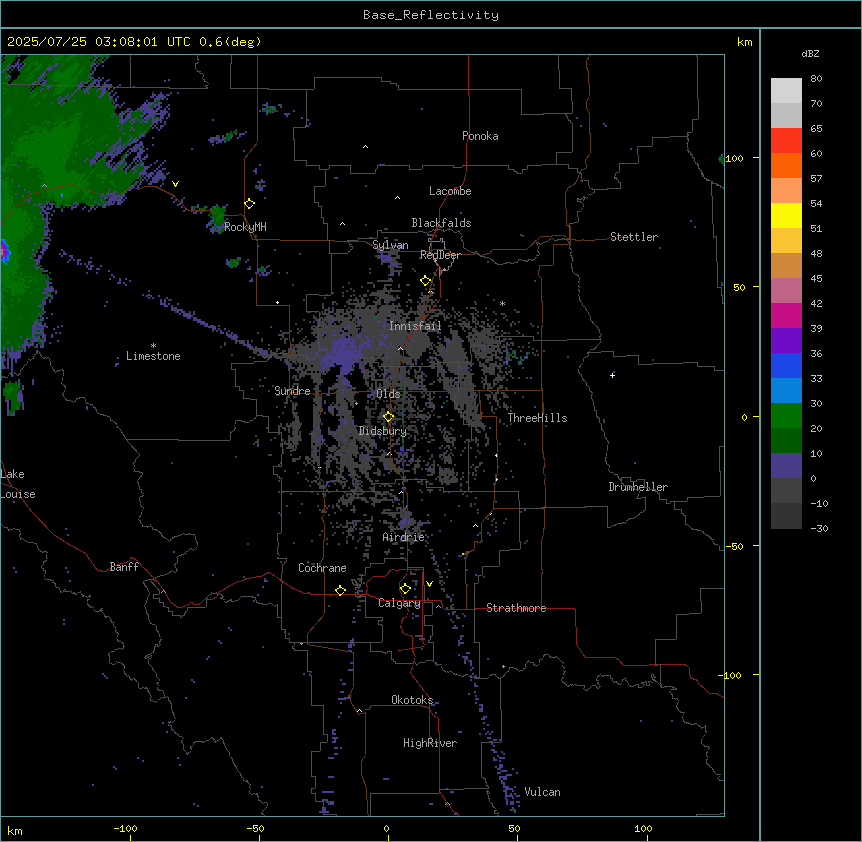Click the Ponoka city label

480,136
